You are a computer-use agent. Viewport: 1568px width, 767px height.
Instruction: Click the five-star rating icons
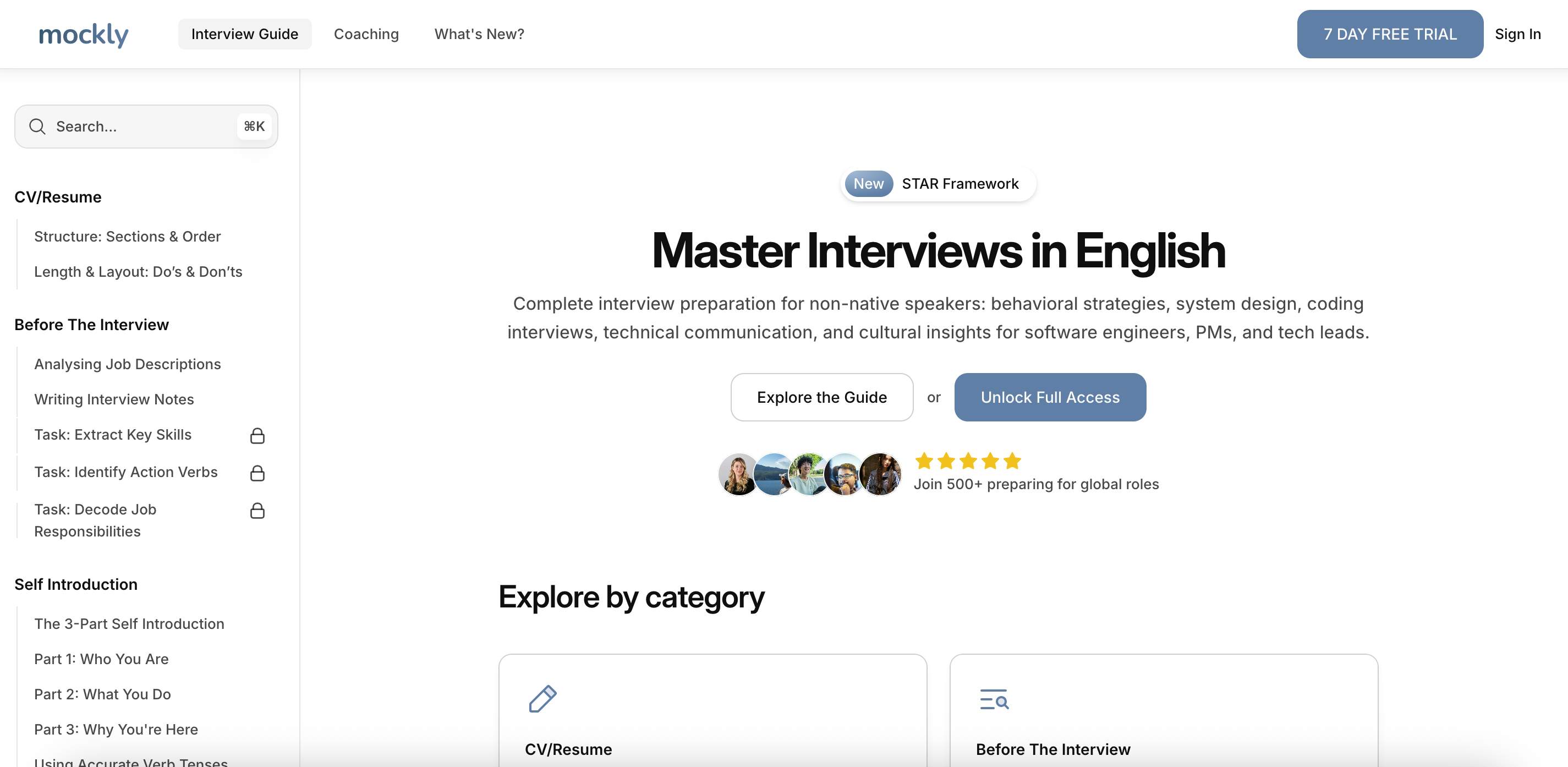tap(968, 461)
